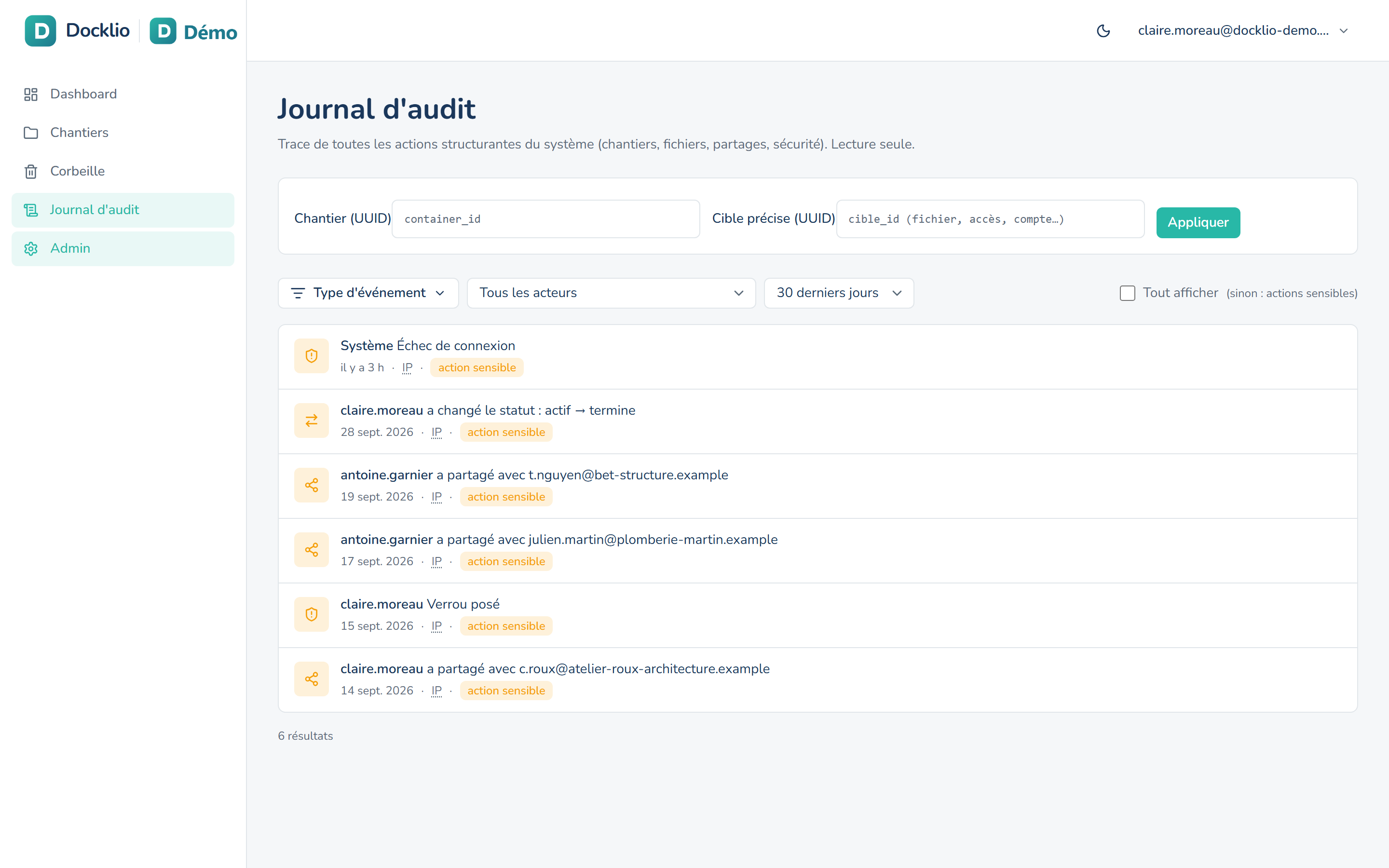Click the Corbeille trash icon
The width and height of the screenshot is (1389, 868).
tap(31, 171)
